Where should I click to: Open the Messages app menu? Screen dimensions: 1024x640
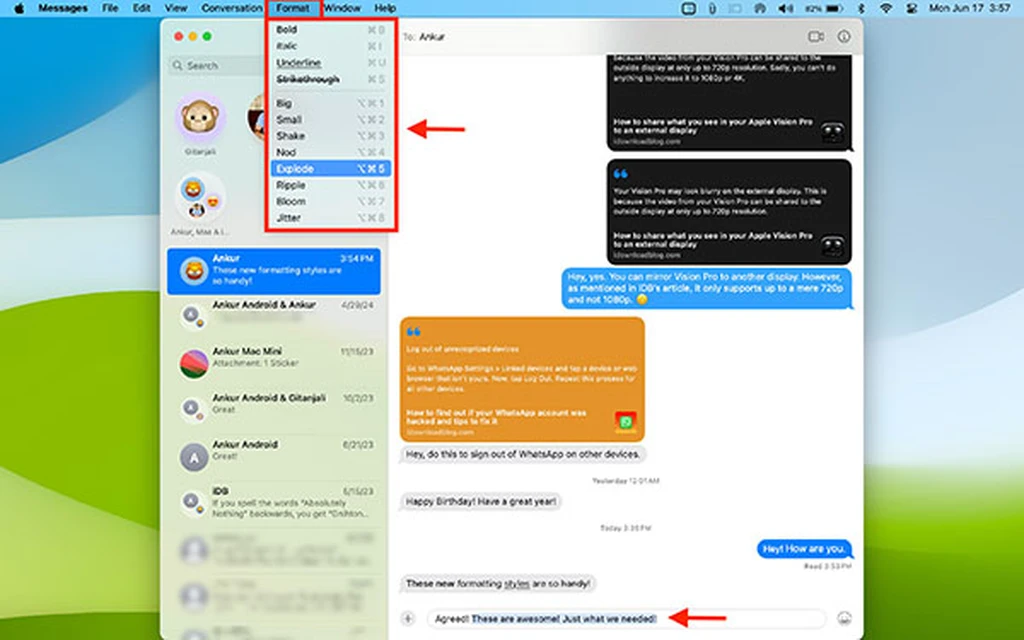coord(63,8)
